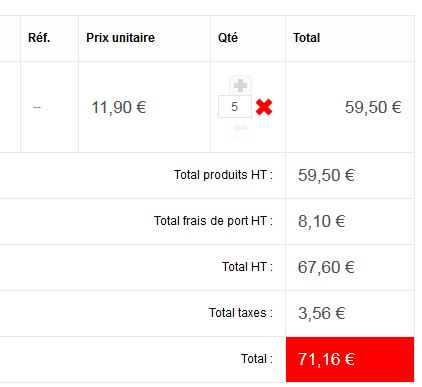Click the Total column header
The height and width of the screenshot is (387, 422).
point(306,38)
